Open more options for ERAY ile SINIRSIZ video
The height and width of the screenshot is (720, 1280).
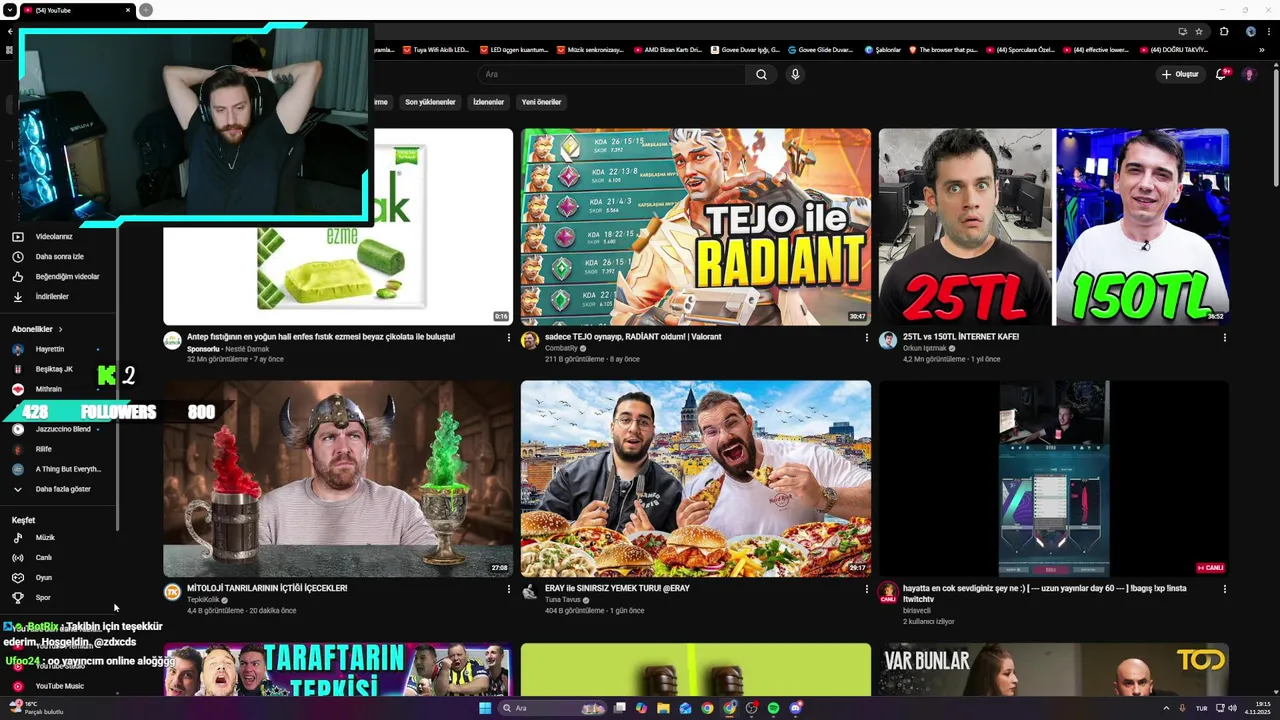click(x=866, y=590)
